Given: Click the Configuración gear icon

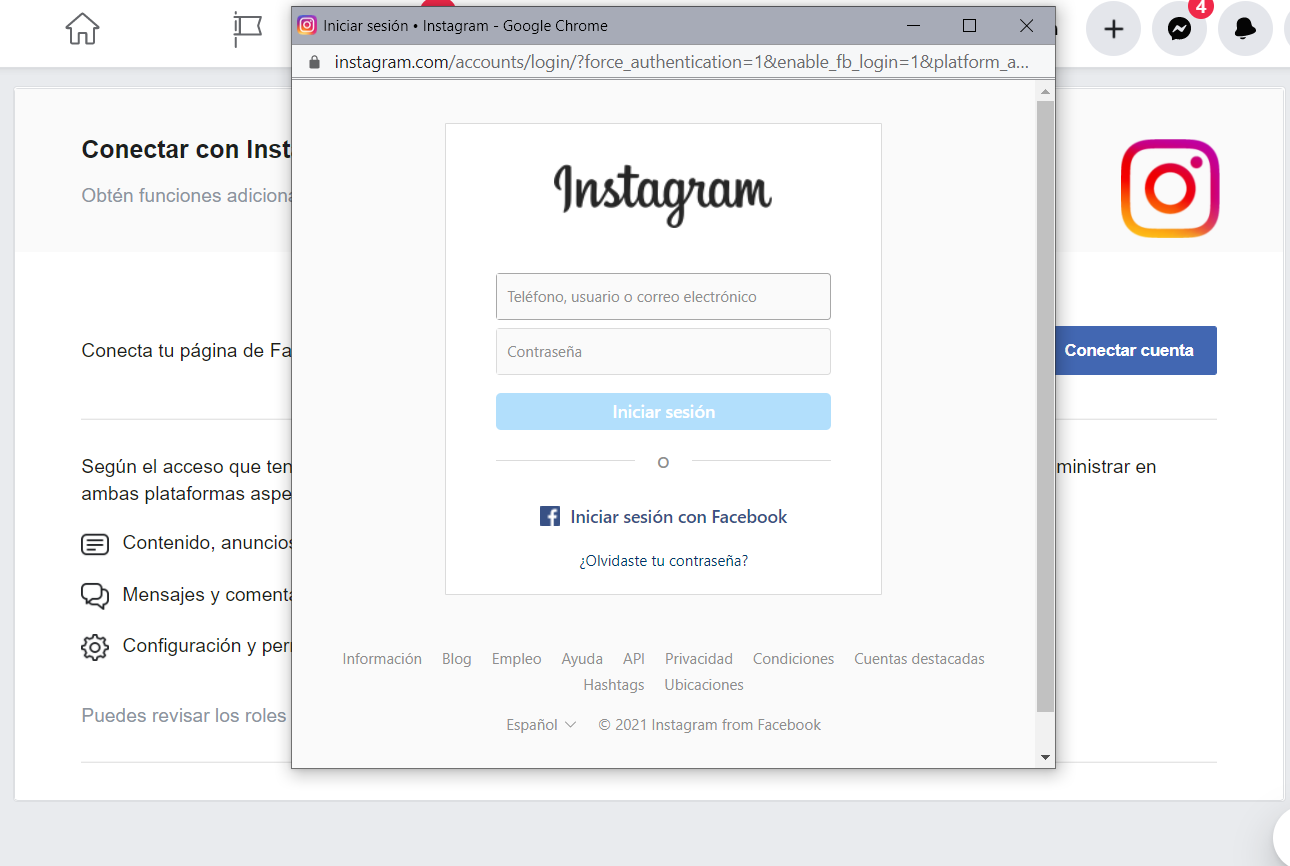Looking at the screenshot, I should (x=95, y=648).
